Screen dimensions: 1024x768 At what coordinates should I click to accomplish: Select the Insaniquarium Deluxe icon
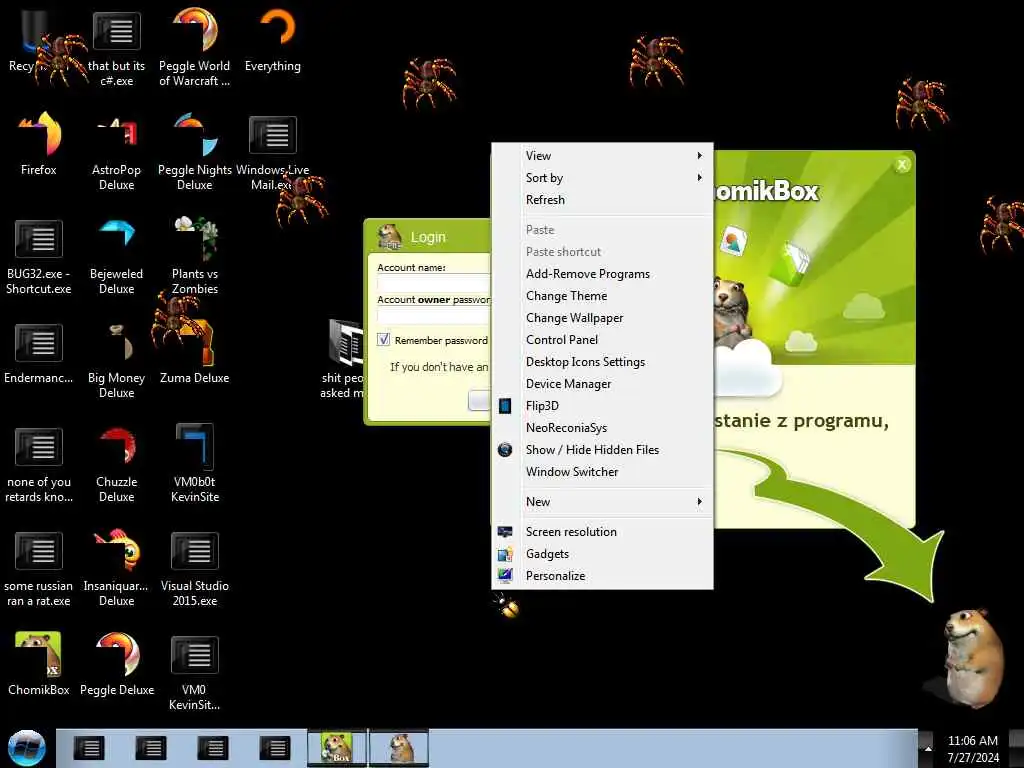tap(116, 568)
